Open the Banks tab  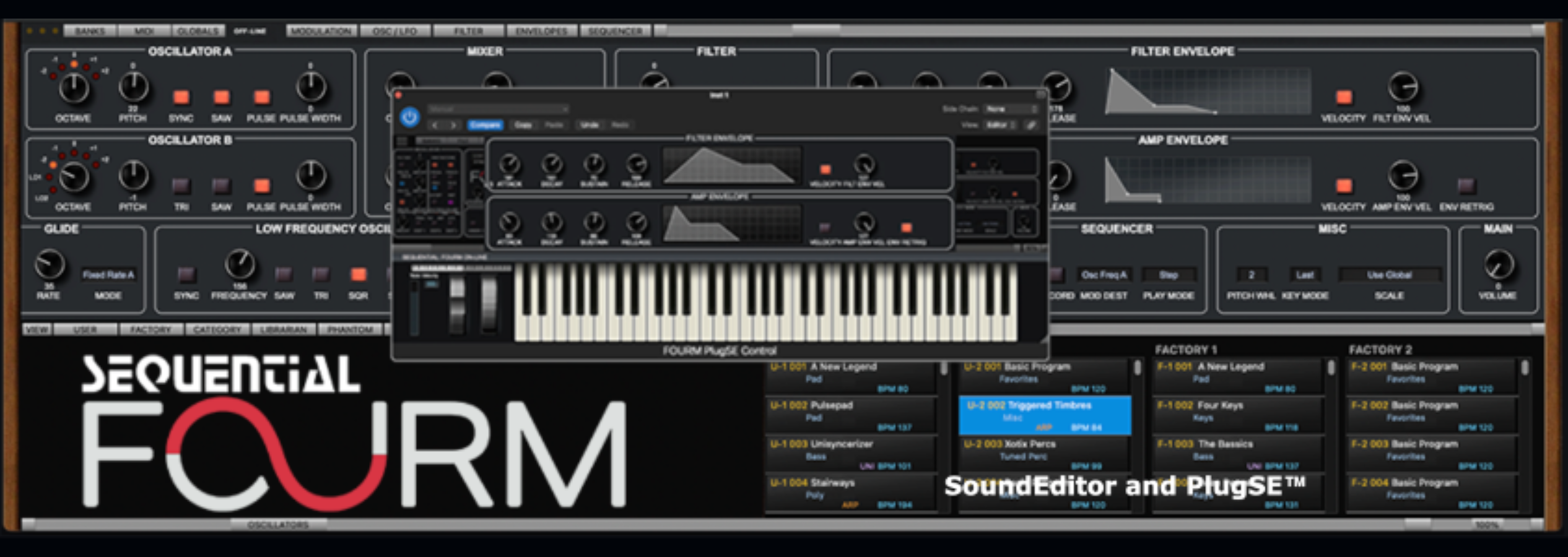(90, 31)
